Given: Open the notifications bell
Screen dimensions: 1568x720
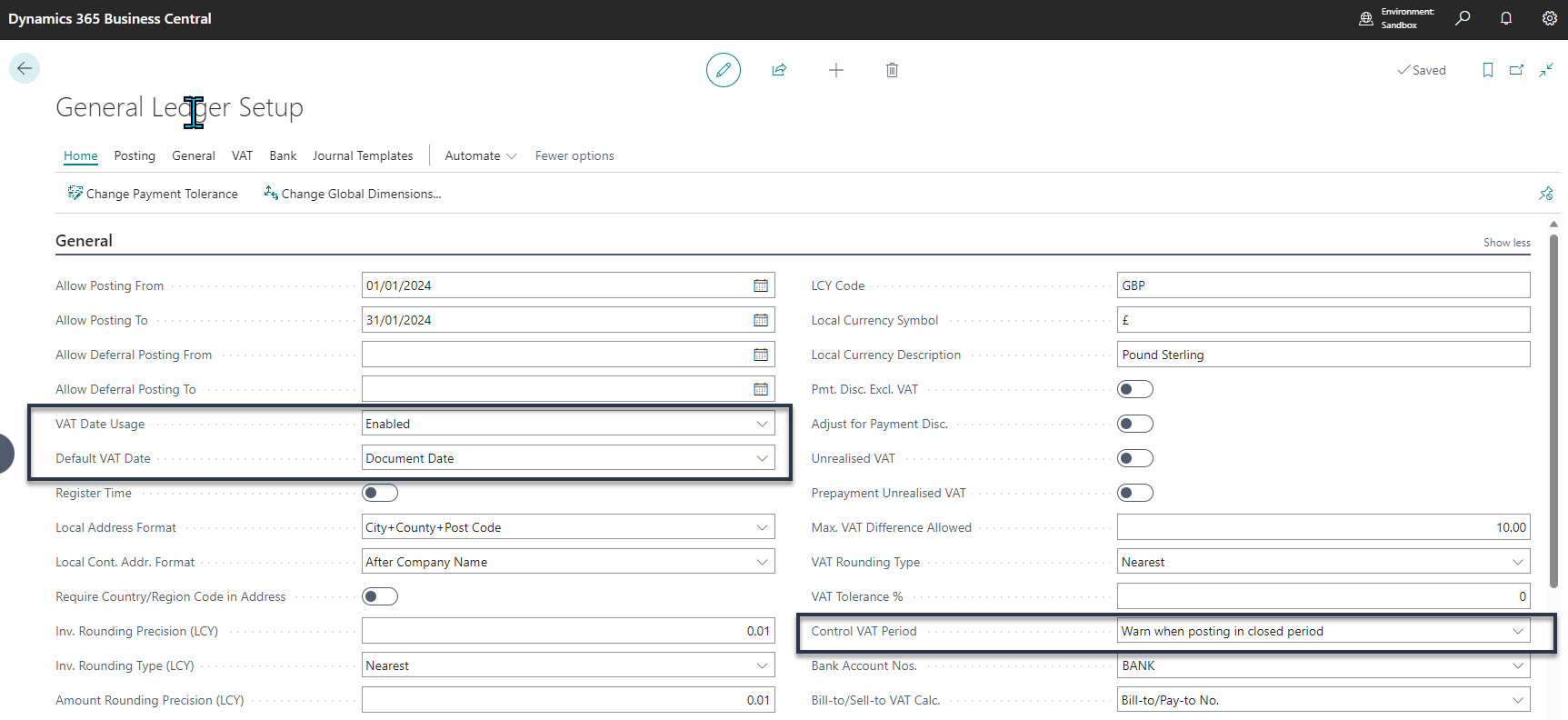Looking at the screenshot, I should [1506, 18].
